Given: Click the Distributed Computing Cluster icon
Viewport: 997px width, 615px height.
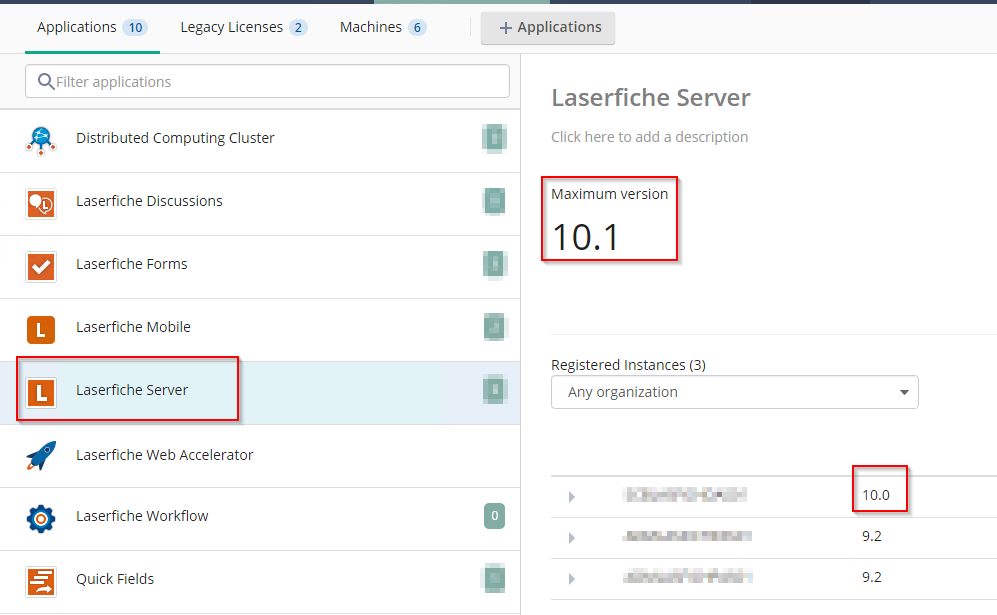Looking at the screenshot, I should [41, 141].
